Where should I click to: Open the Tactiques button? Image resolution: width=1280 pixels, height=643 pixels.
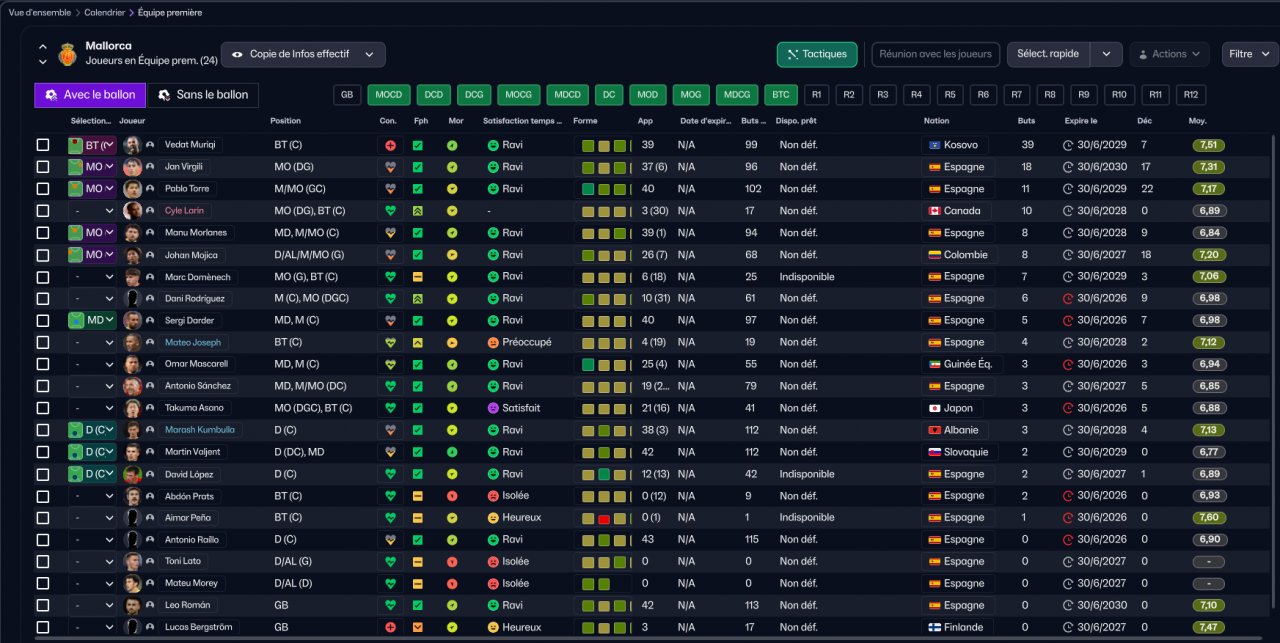coord(817,54)
